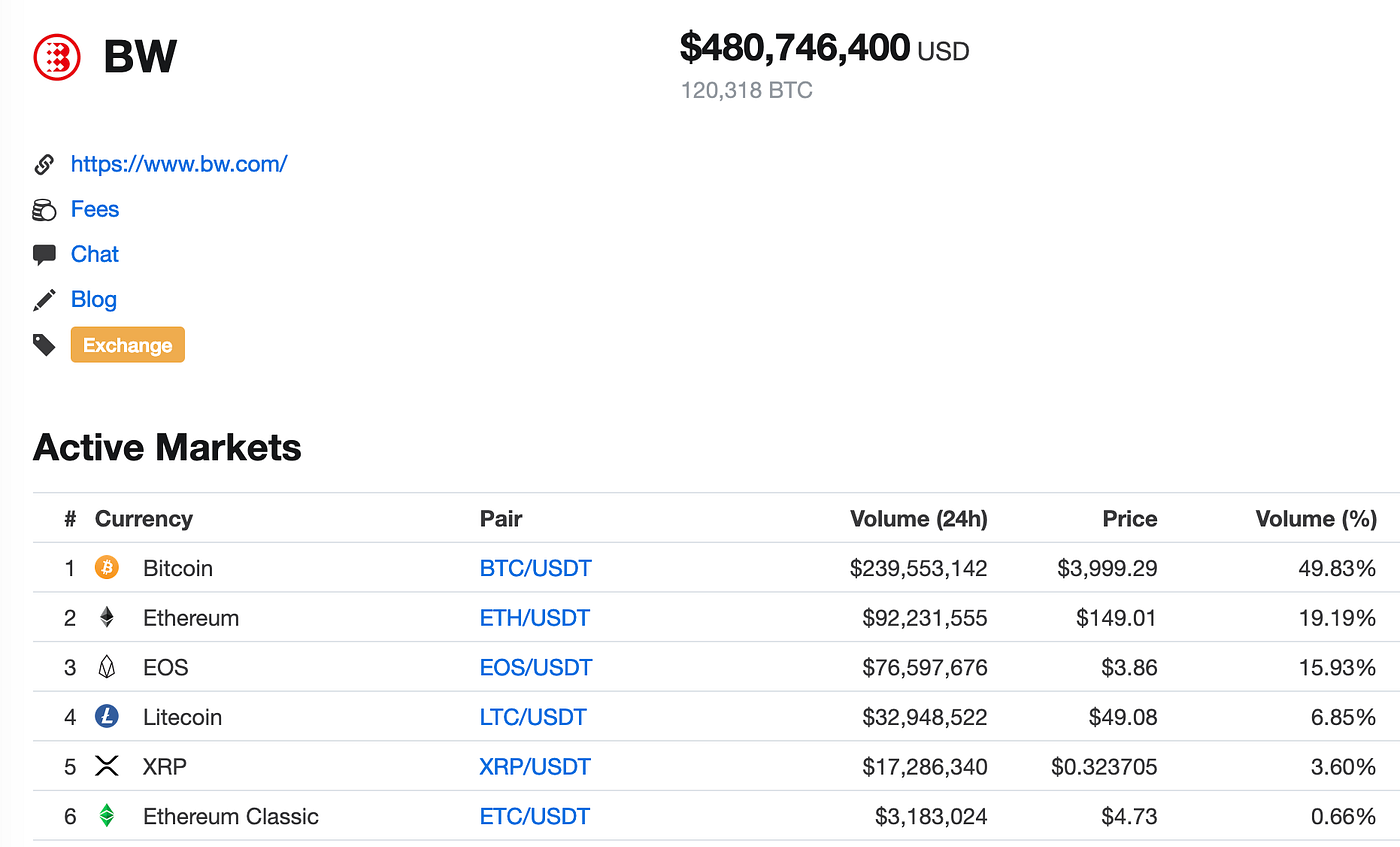Click the $17,286,340 volume value
Image resolution: width=1400 pixels, height=847 pixels.
point(925,767)
